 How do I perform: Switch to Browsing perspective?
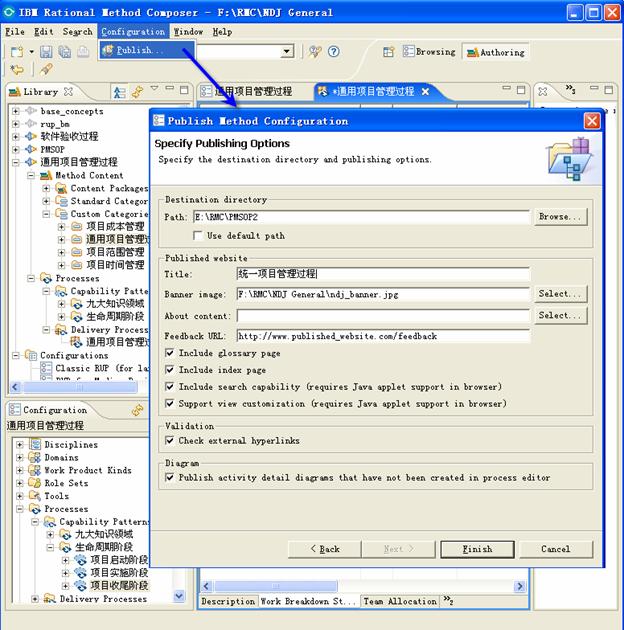coord(429,52)
